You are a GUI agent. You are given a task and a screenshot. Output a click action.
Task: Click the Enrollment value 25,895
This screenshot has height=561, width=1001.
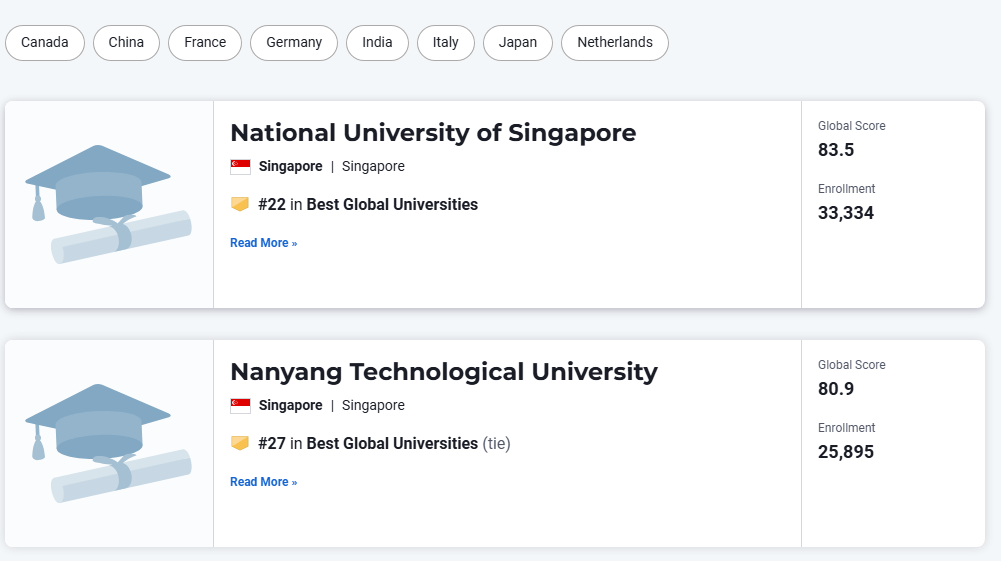click(846, 452)
